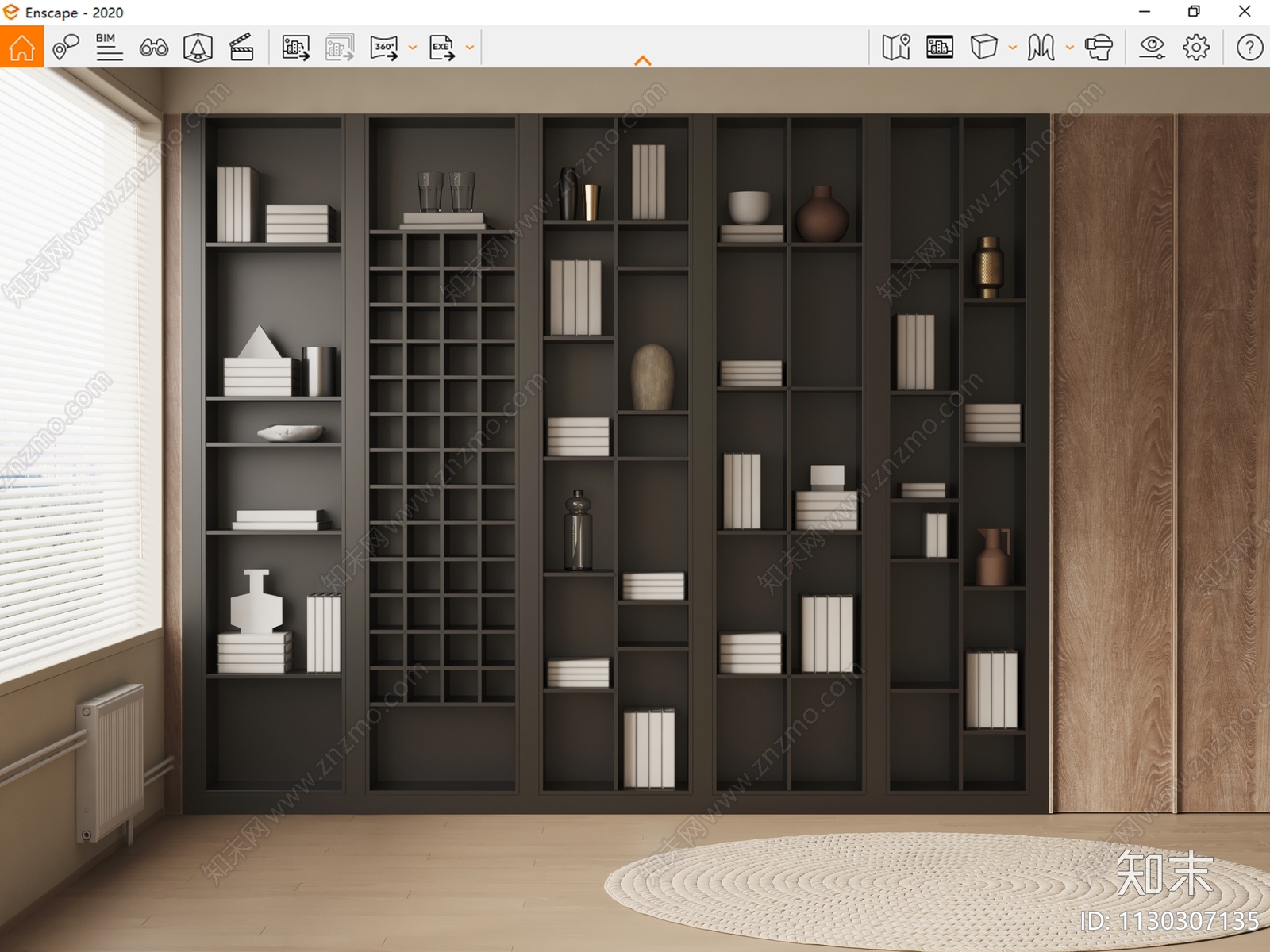Click the Screenshot render export icon
Image resolution: width=1270 pixels, height=952 pixels.
(x=295, y=48)
